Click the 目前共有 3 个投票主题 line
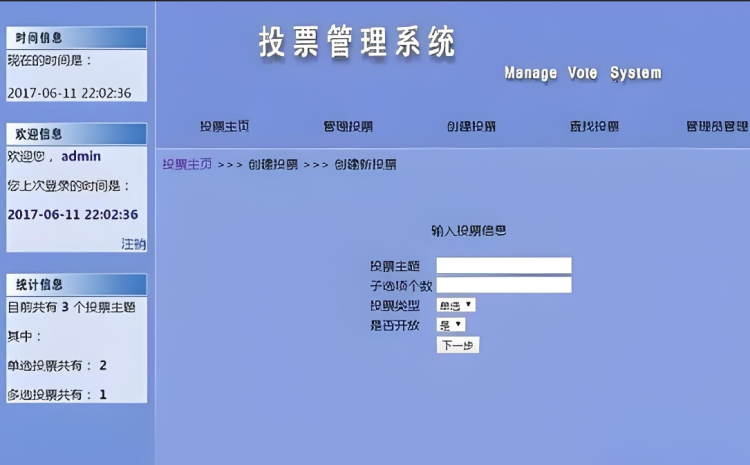The height and width of the screenshot is (465, 750). [x=71, y=307]
